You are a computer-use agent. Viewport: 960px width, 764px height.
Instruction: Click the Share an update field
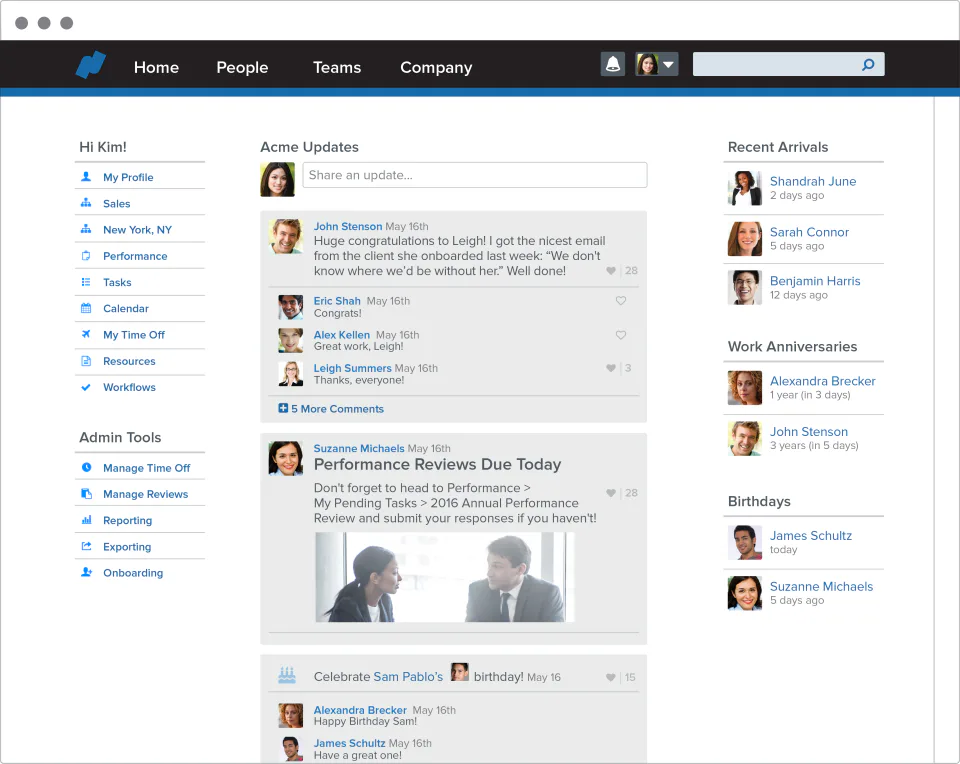pyautogui.click(x=474, y=174)
